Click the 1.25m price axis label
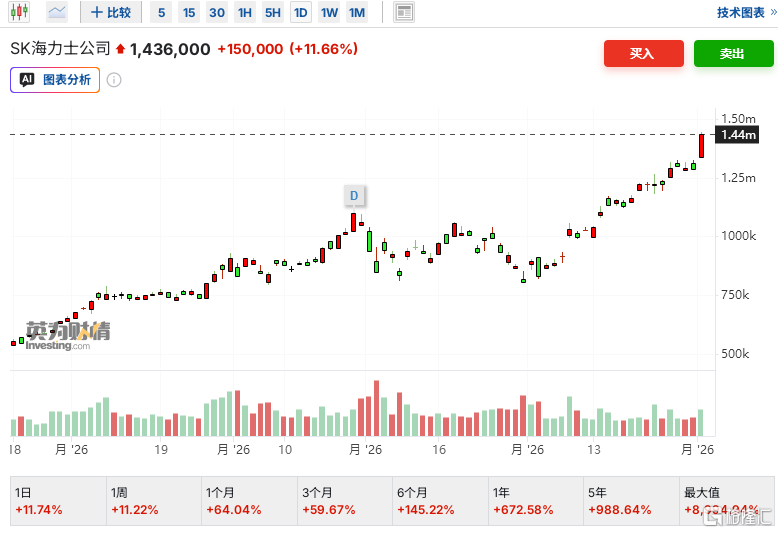Image resolution: width=778 pixels, height=533 pixels. click(738, 178)
